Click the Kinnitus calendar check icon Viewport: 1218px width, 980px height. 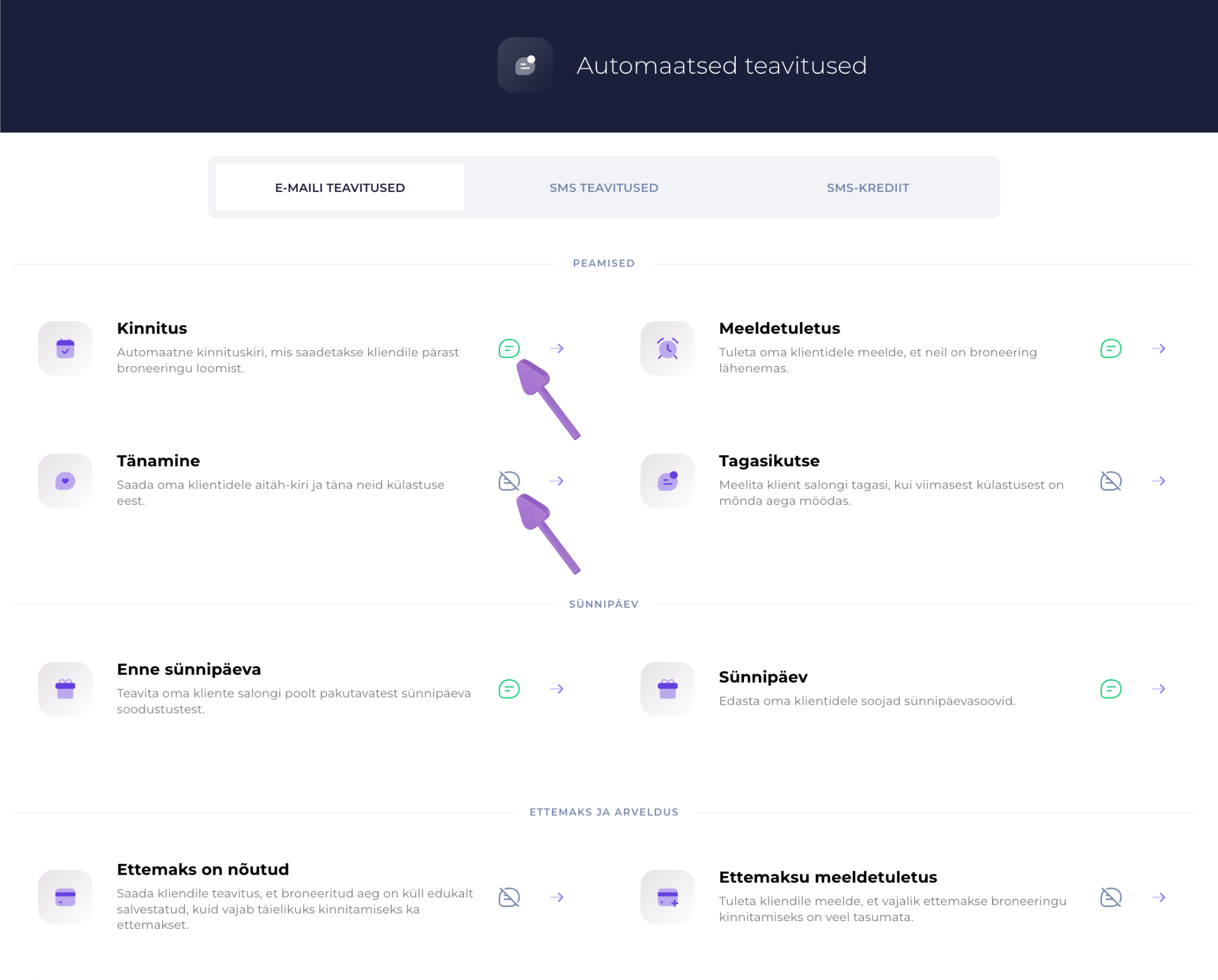(65, 348)
